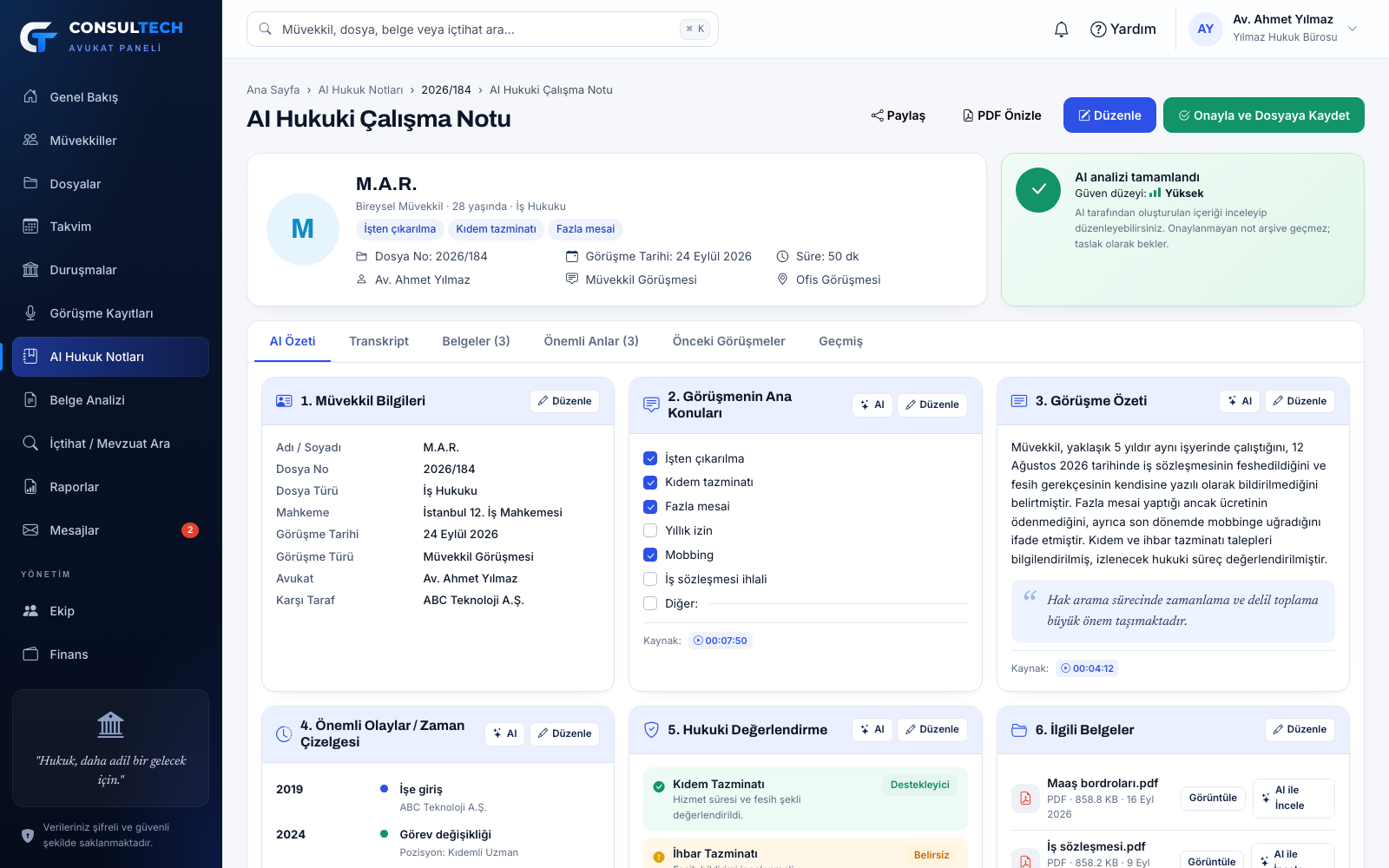The height and width of the screenshot is (868, 1389).
Task: Click AI Hukuk Notları breadcrumb
Action: [x=360, y=89]
